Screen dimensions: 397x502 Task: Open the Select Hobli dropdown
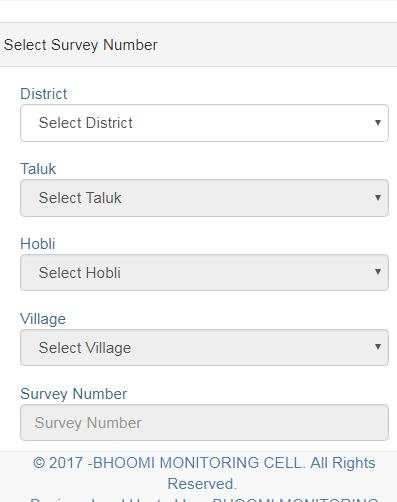point(204,273)
